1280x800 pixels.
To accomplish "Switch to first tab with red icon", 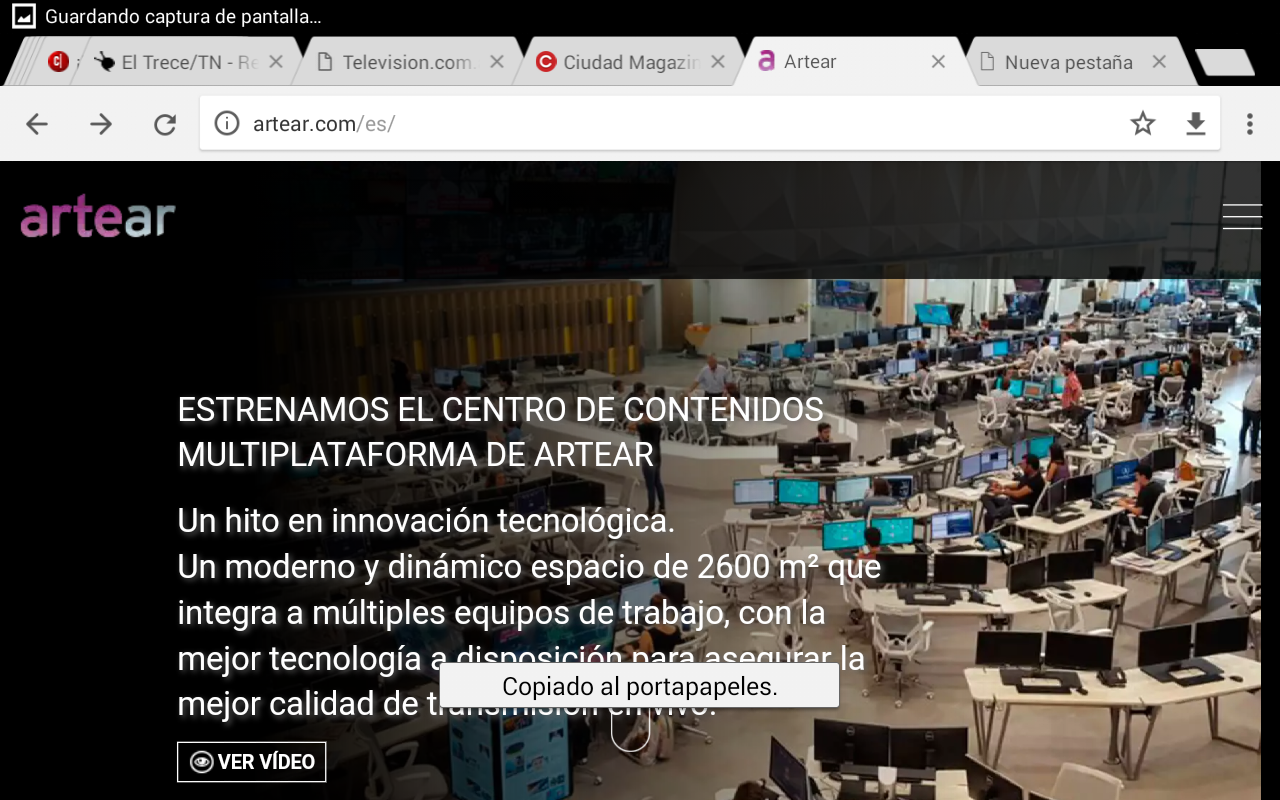I will coord(59,62).
